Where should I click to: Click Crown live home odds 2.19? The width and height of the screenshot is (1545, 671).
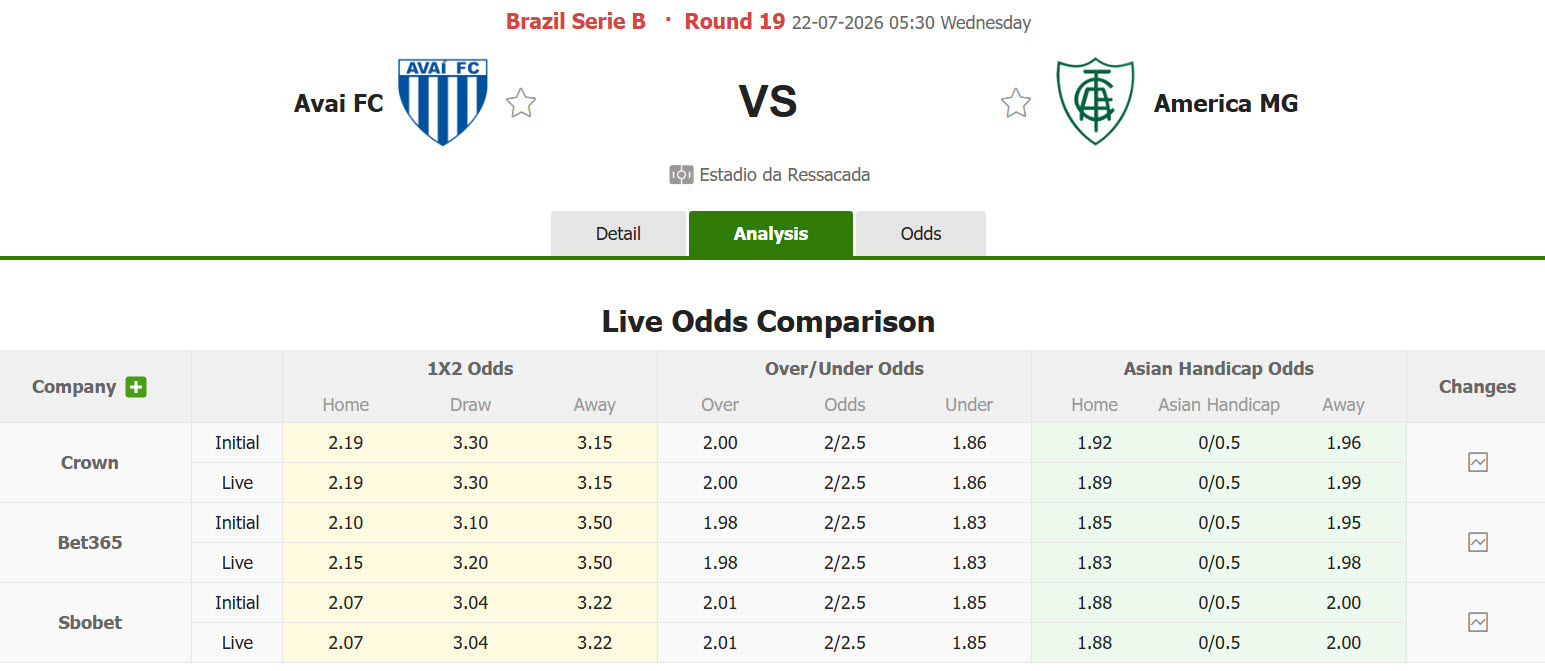coord(346,483)
